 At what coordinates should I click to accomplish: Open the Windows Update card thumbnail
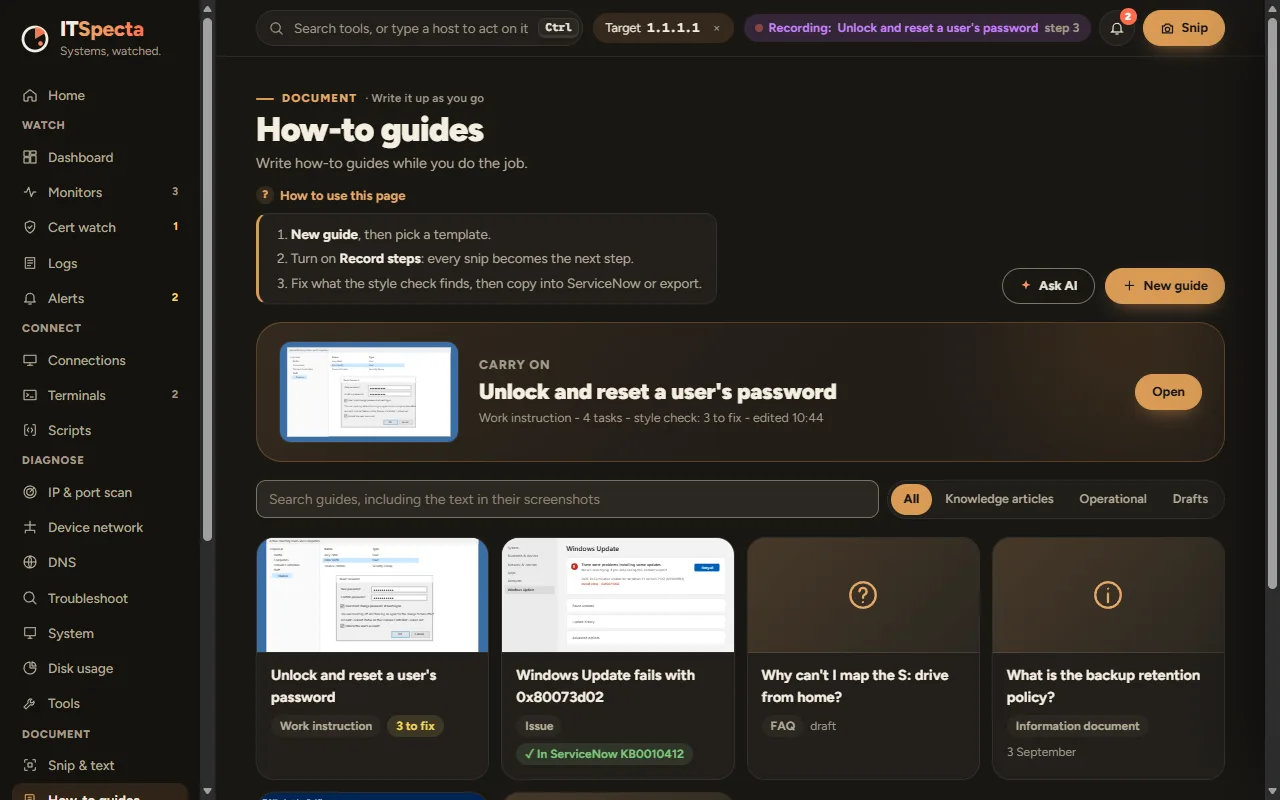coord(618,595)
